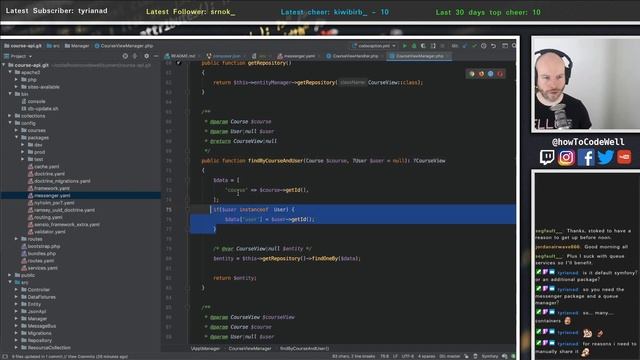Collapse the apache2 folder arrow
Image resolution: width=640 pixels, height=360 pixels.
coord(10,72)
